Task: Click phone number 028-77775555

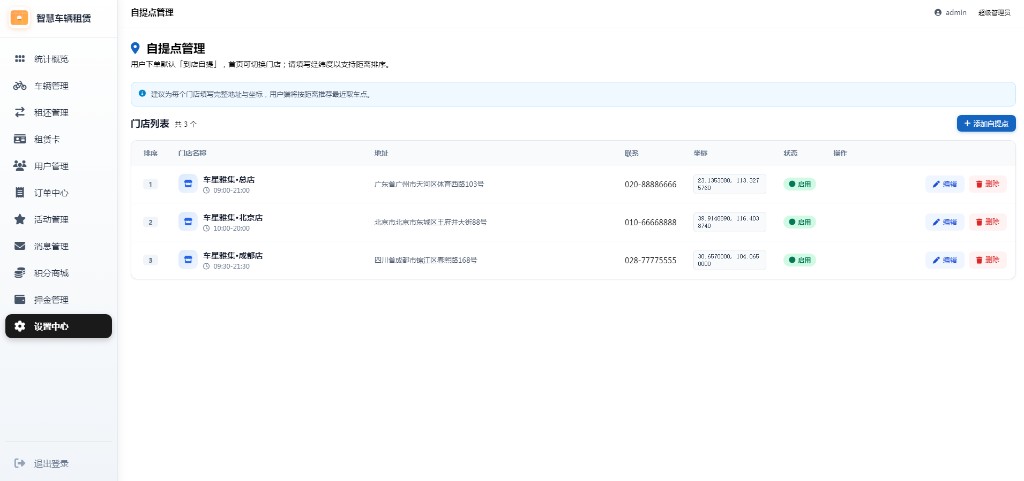Action: [x=650, y=260]
